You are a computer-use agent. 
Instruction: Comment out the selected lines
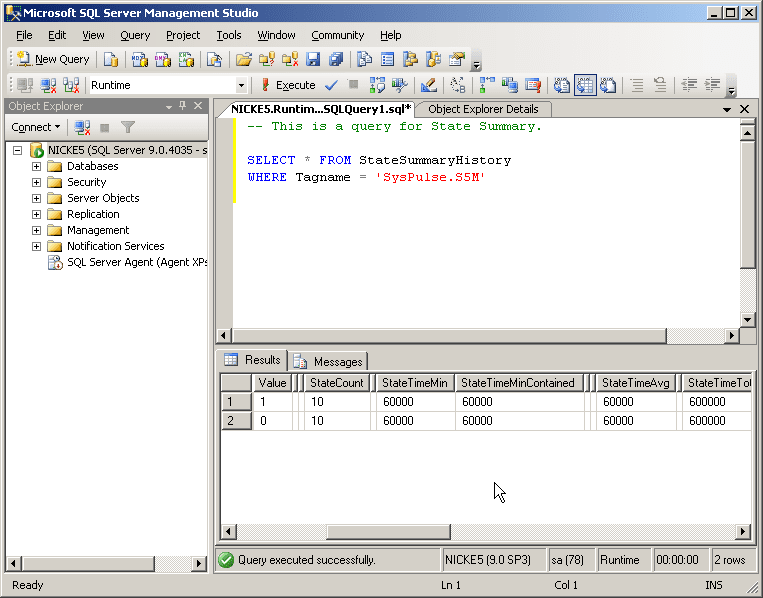click(637, 85)
